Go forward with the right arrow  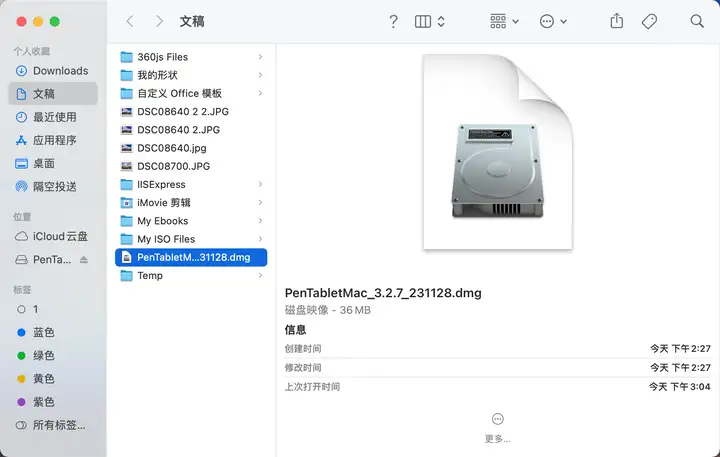click(159, 21)
